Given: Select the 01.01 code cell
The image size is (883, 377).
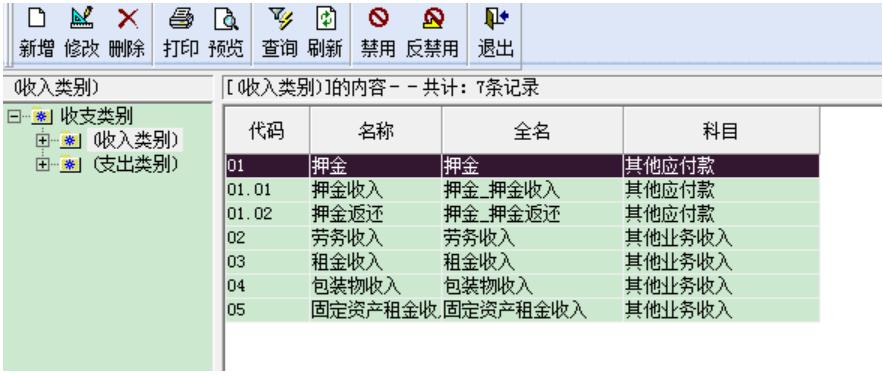Looking at the screenshot, I should [267, 190].
